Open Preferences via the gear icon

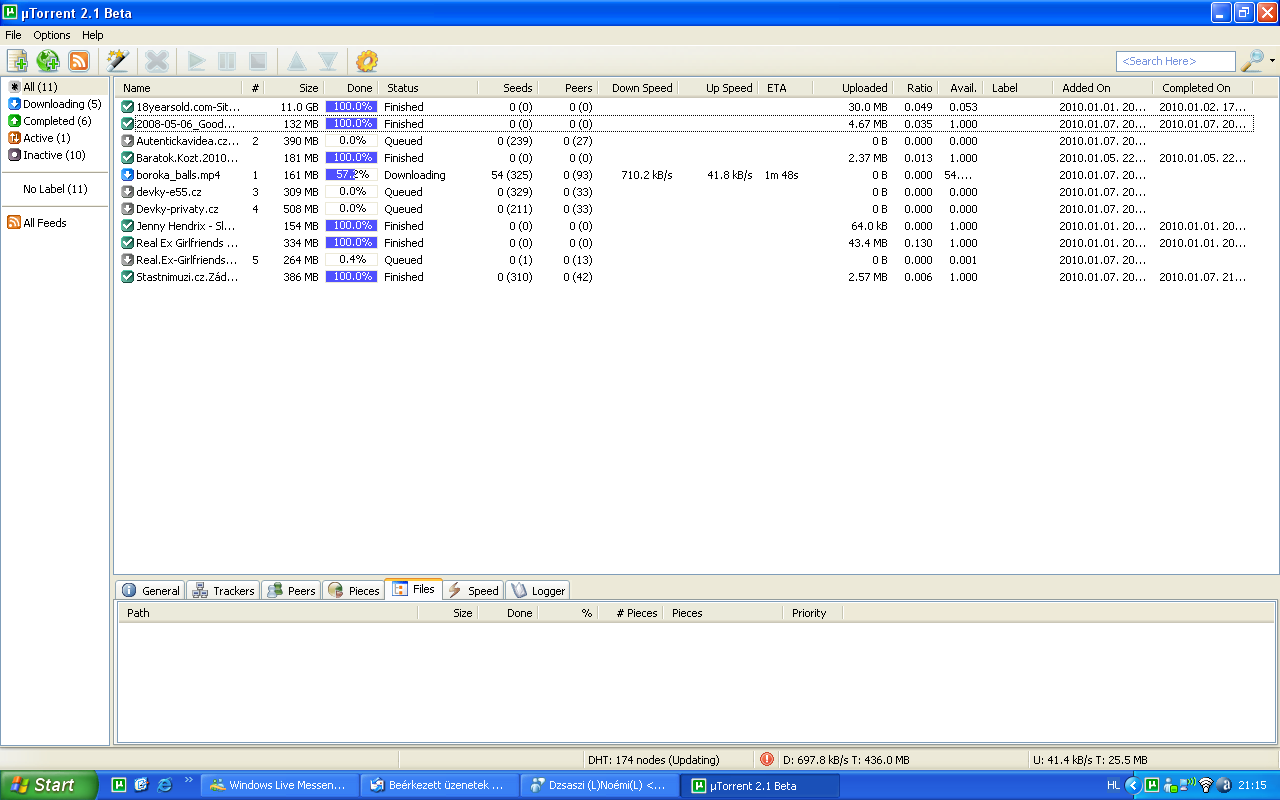[x=367, y=61]
